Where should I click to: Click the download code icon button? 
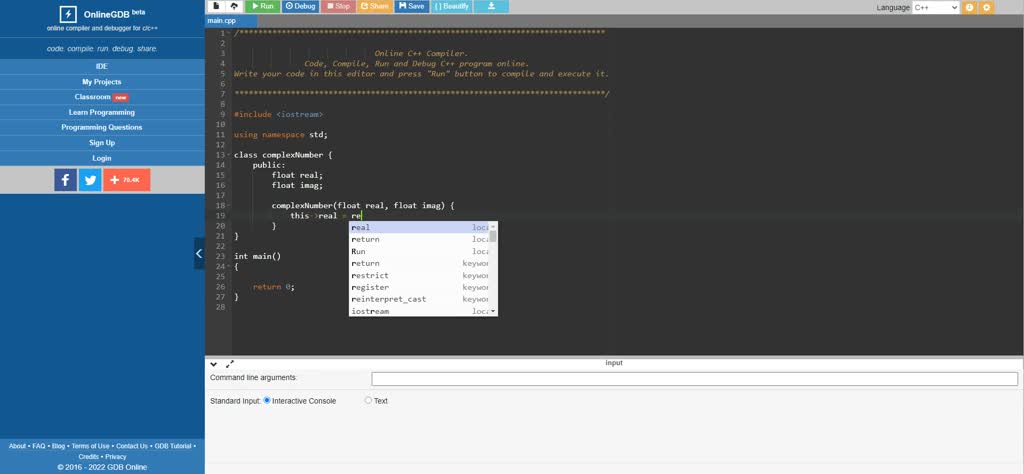click(490, 6)
